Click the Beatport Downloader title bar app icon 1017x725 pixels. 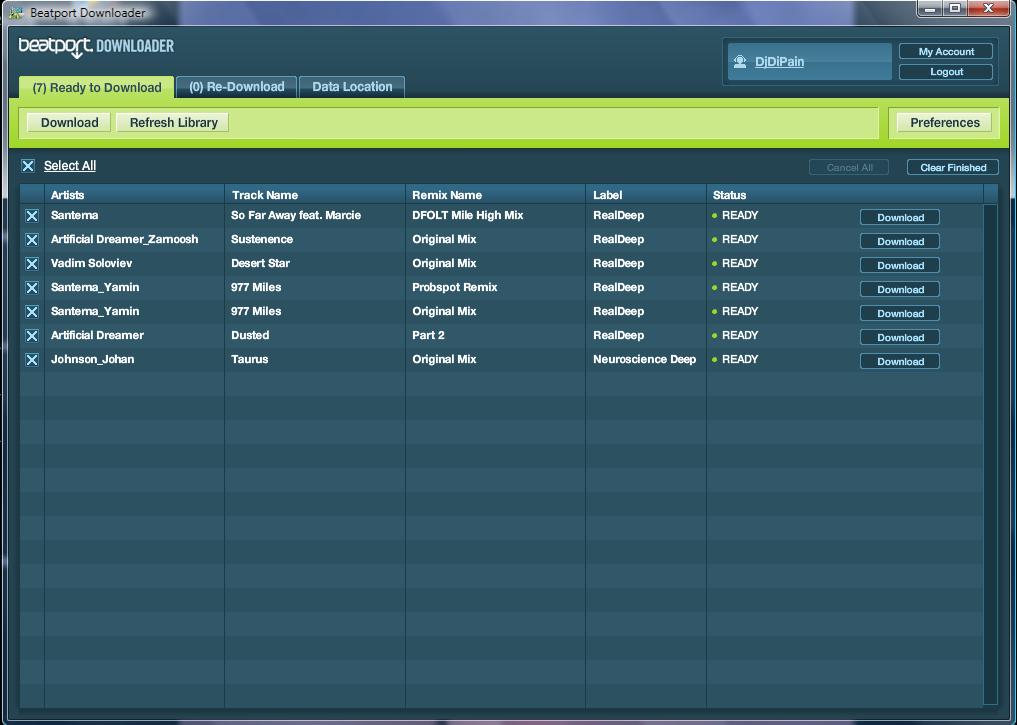(15, 13)
